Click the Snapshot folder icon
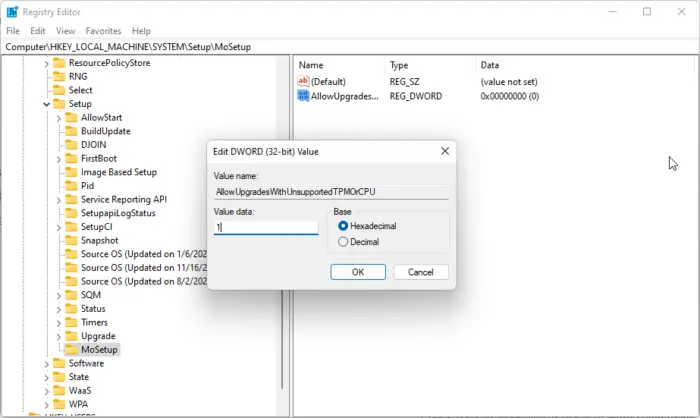Viewport: 700px width, 418px height. (x=71, y=240)
